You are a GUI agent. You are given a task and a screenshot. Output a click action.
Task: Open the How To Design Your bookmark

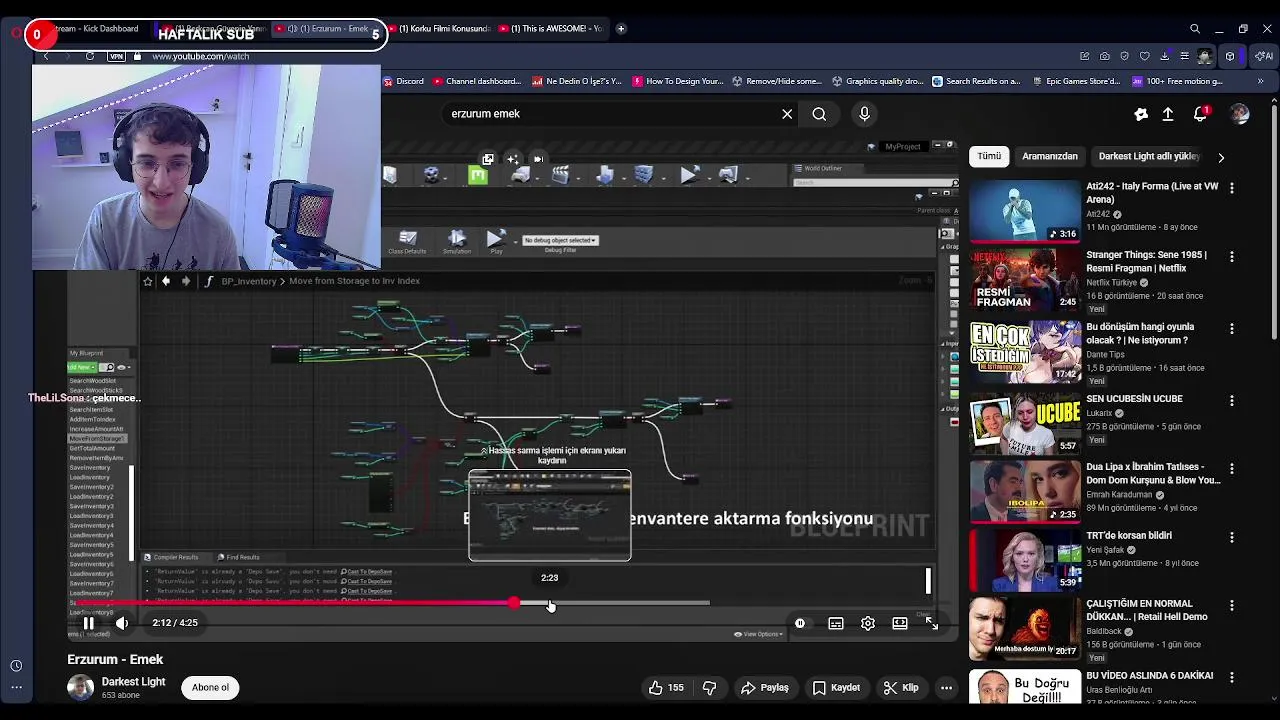point(677,82)
